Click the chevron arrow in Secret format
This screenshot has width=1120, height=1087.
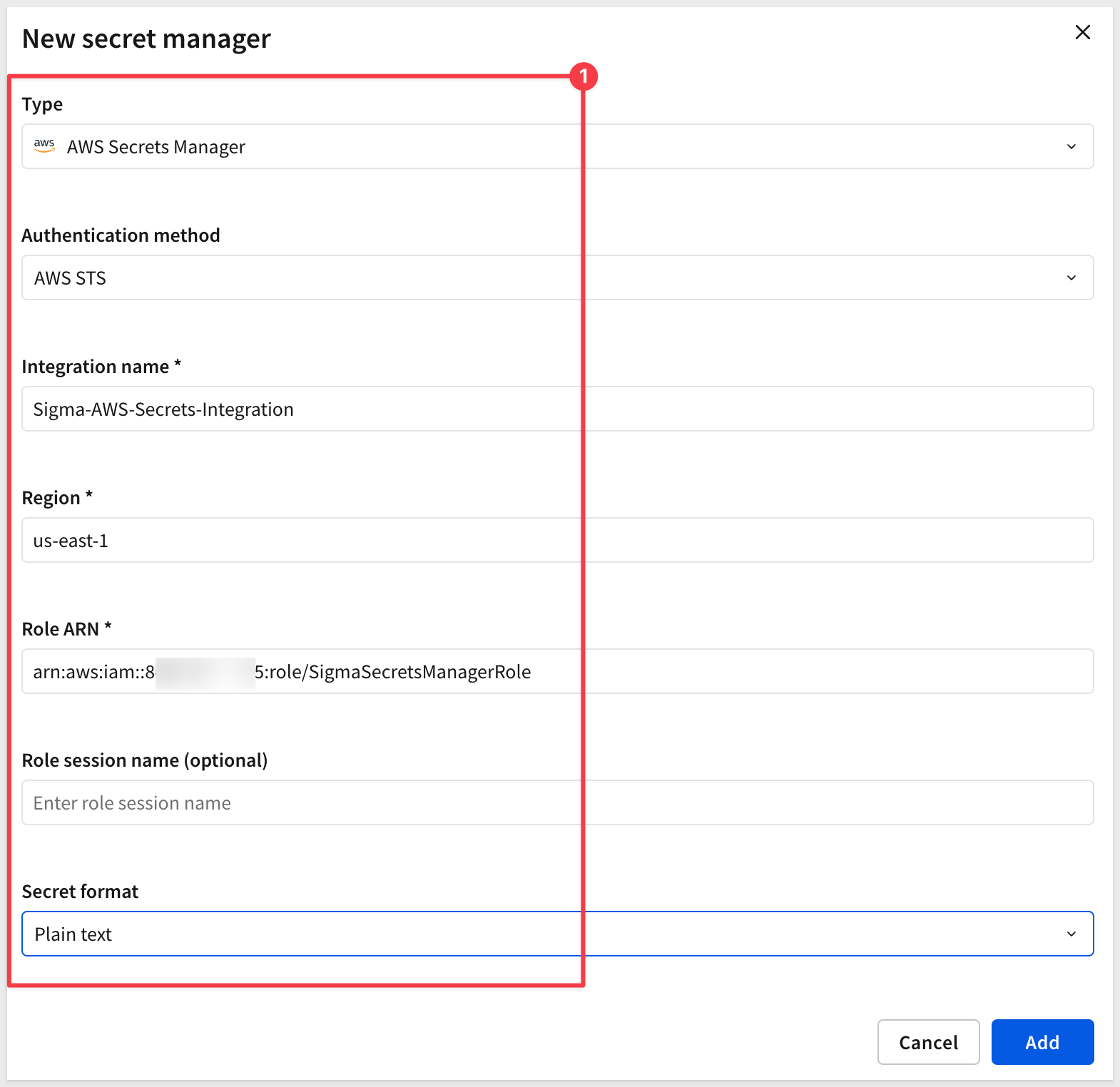1071,934
